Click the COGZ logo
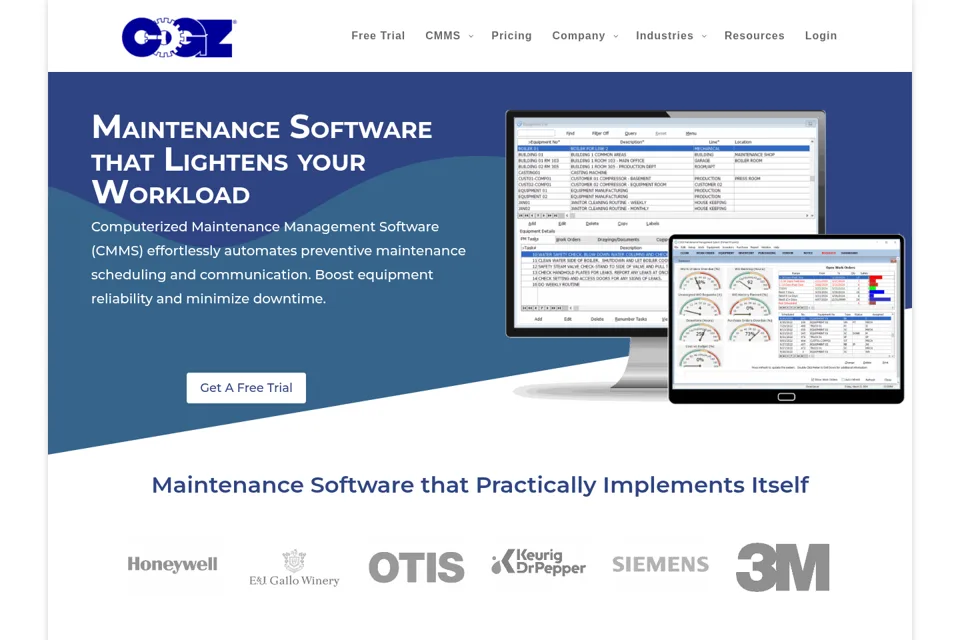 [179, 37]
